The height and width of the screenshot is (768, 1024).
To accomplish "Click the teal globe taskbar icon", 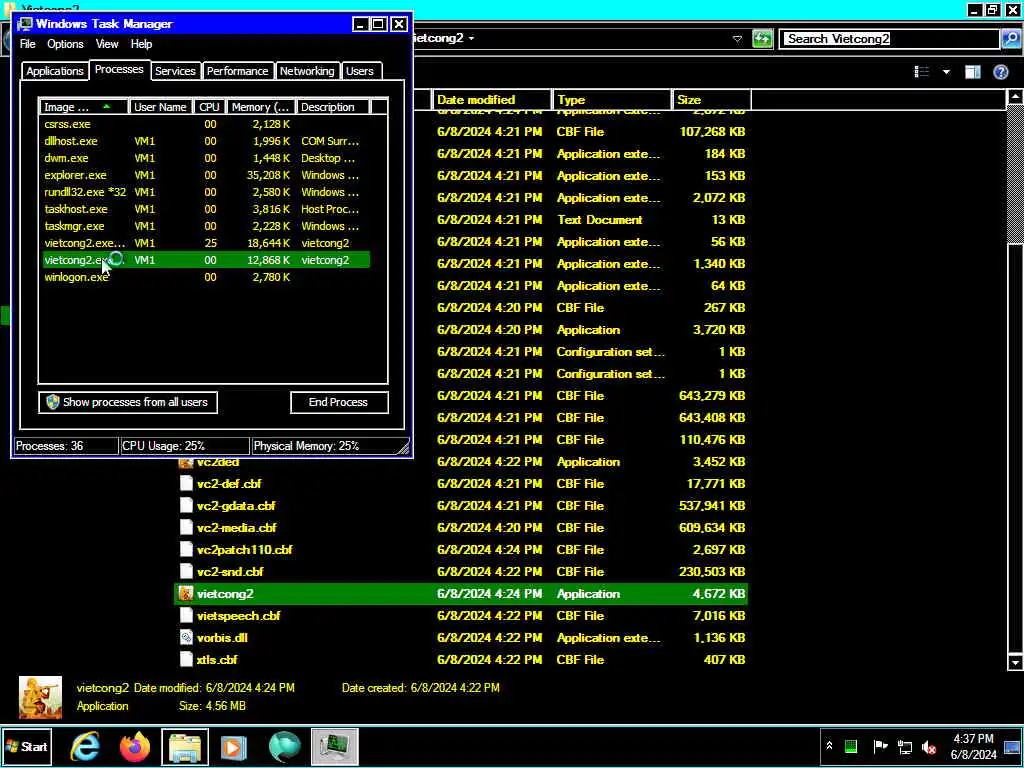I will coord(284,747).
